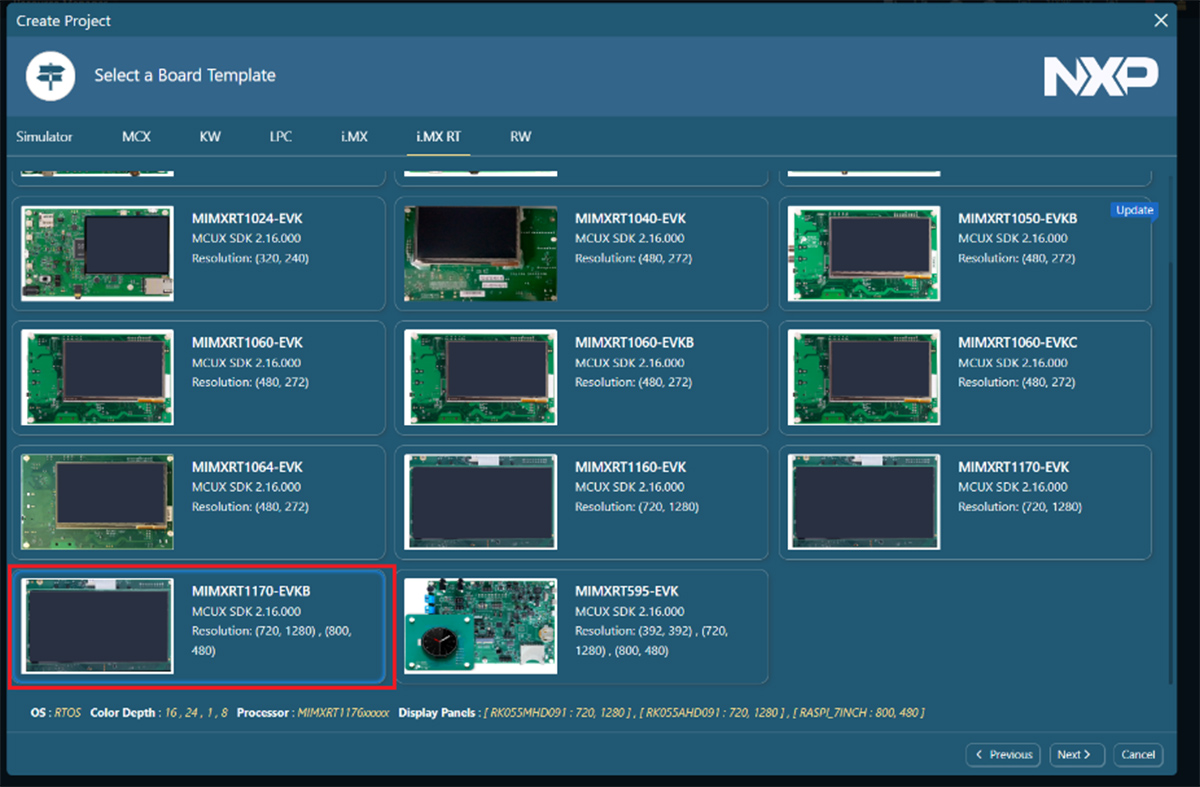The image size is (1200, 787).
Task: Select the MIMXRT1170-EVKB board image
Action: tap(97, 626)
